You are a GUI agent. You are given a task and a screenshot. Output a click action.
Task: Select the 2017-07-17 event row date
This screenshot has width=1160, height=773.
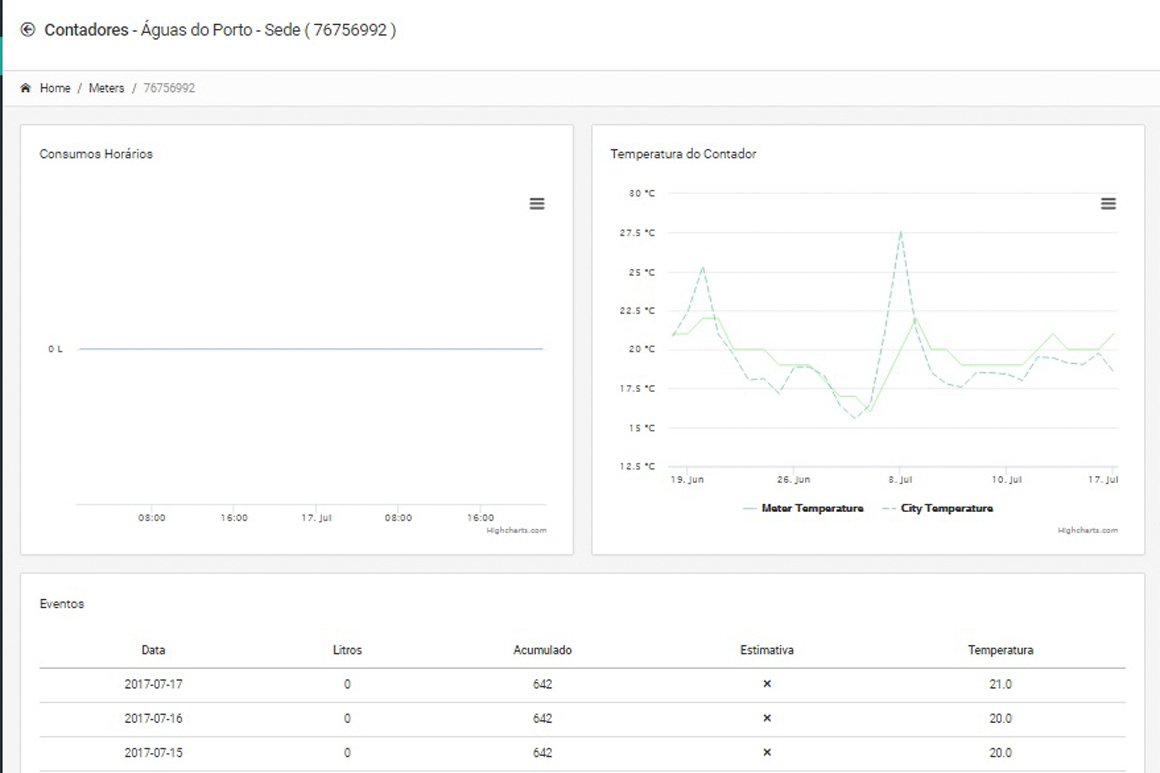click(153, 685)
